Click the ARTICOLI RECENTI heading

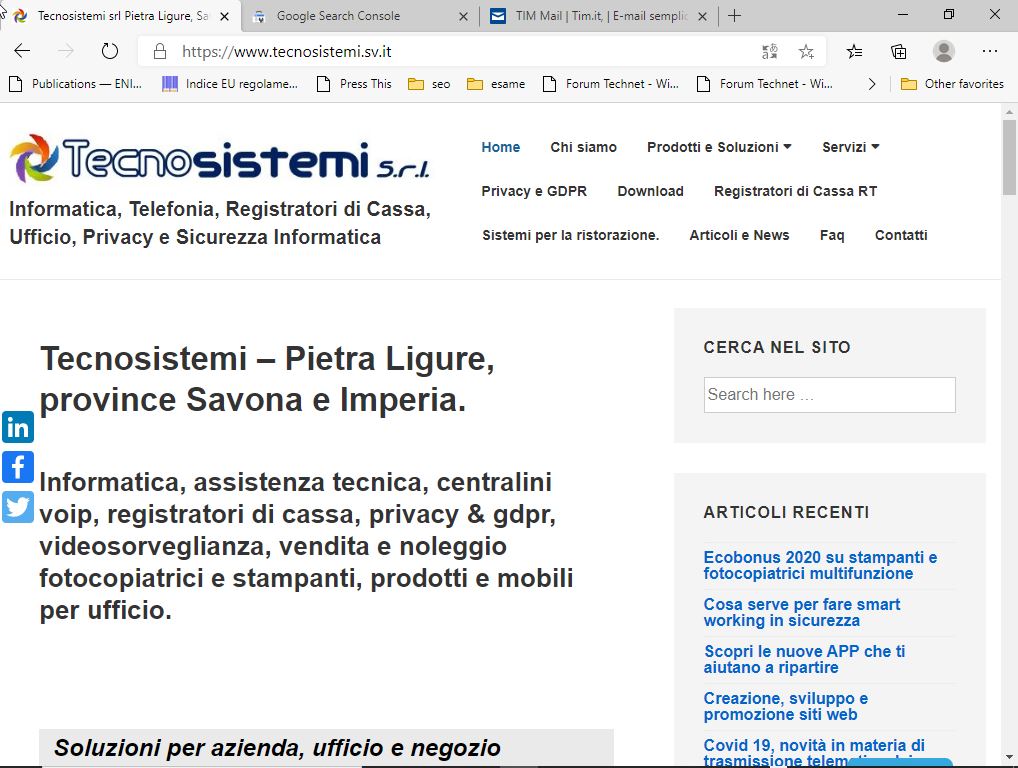(x=786, y=512)
